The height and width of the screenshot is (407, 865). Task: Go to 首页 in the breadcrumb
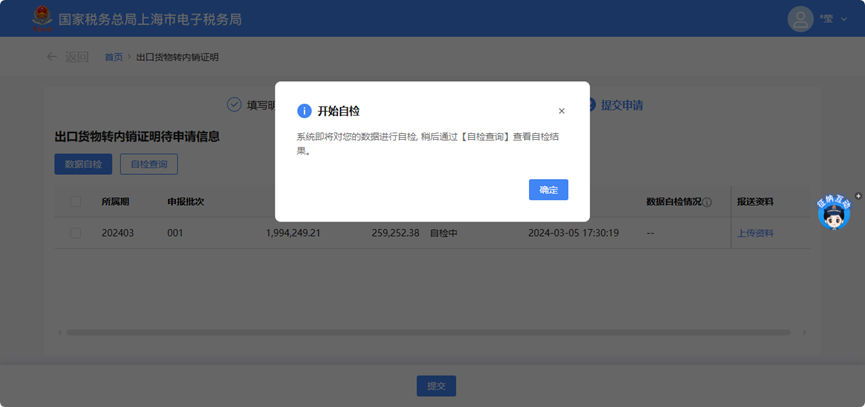pos(114,57)
